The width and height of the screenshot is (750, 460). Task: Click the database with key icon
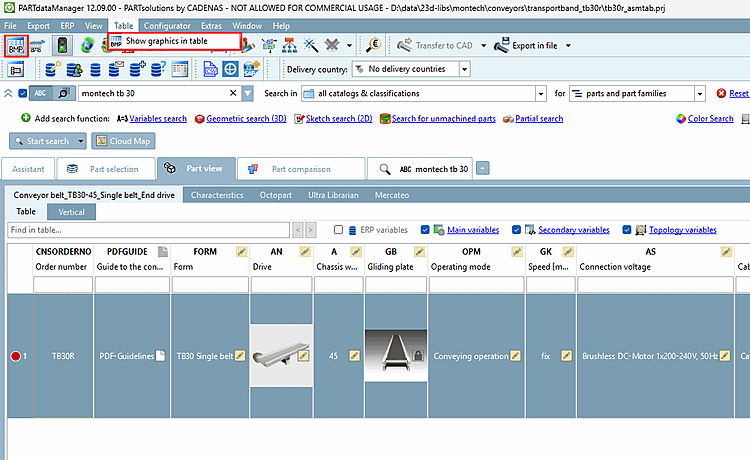pyautogui.click(x=53, y=69)
